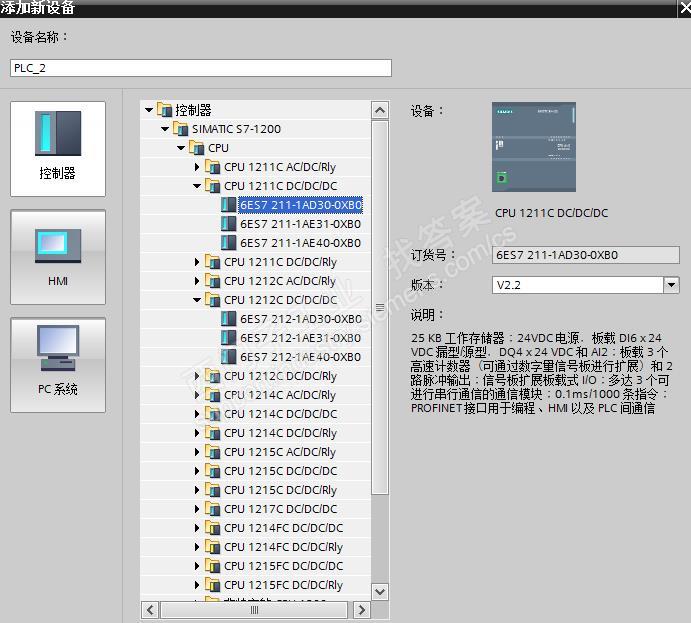Click folder icon of CPU 1215C AC/DC/Rly
This screenshot has width=691, height=623.
[212, 452]
